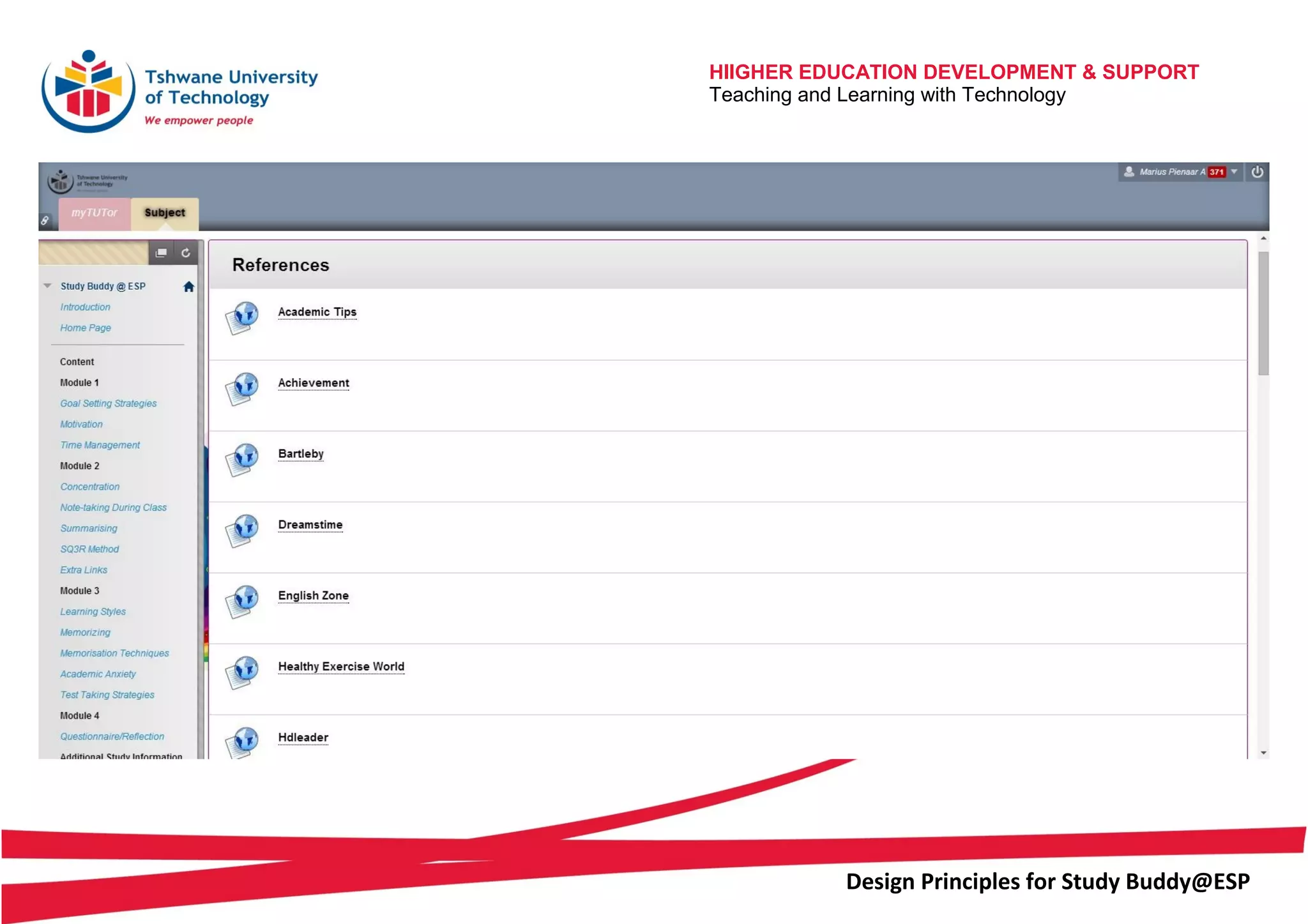Collapse the Study Buddy @ ESP menu triangle
The image size is (1308, 924).
47,285
